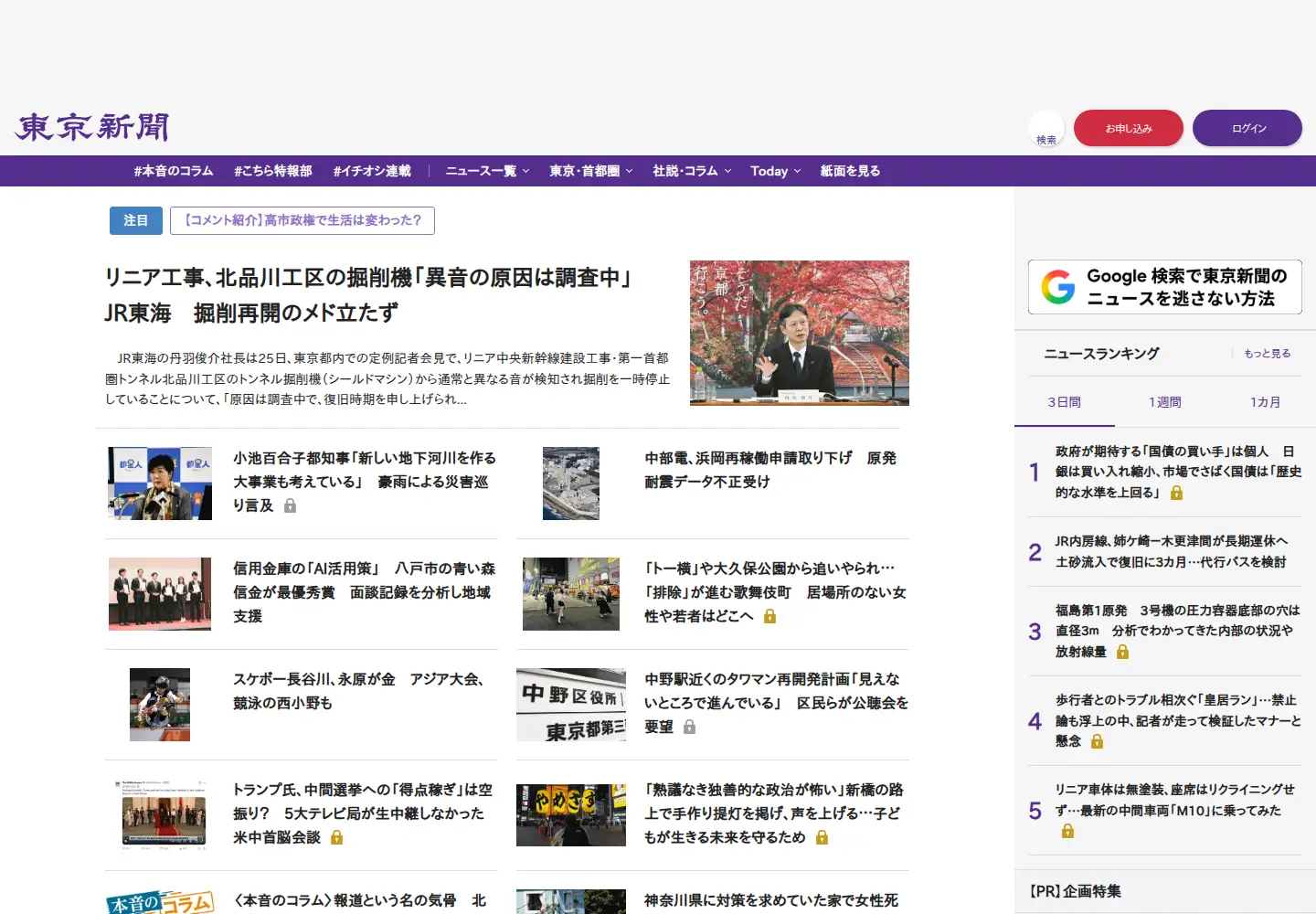Viewport: 1316px width, 914px height.
Task: Open 歌舞伎町 street night thumbnail
Action: [571, 594]
